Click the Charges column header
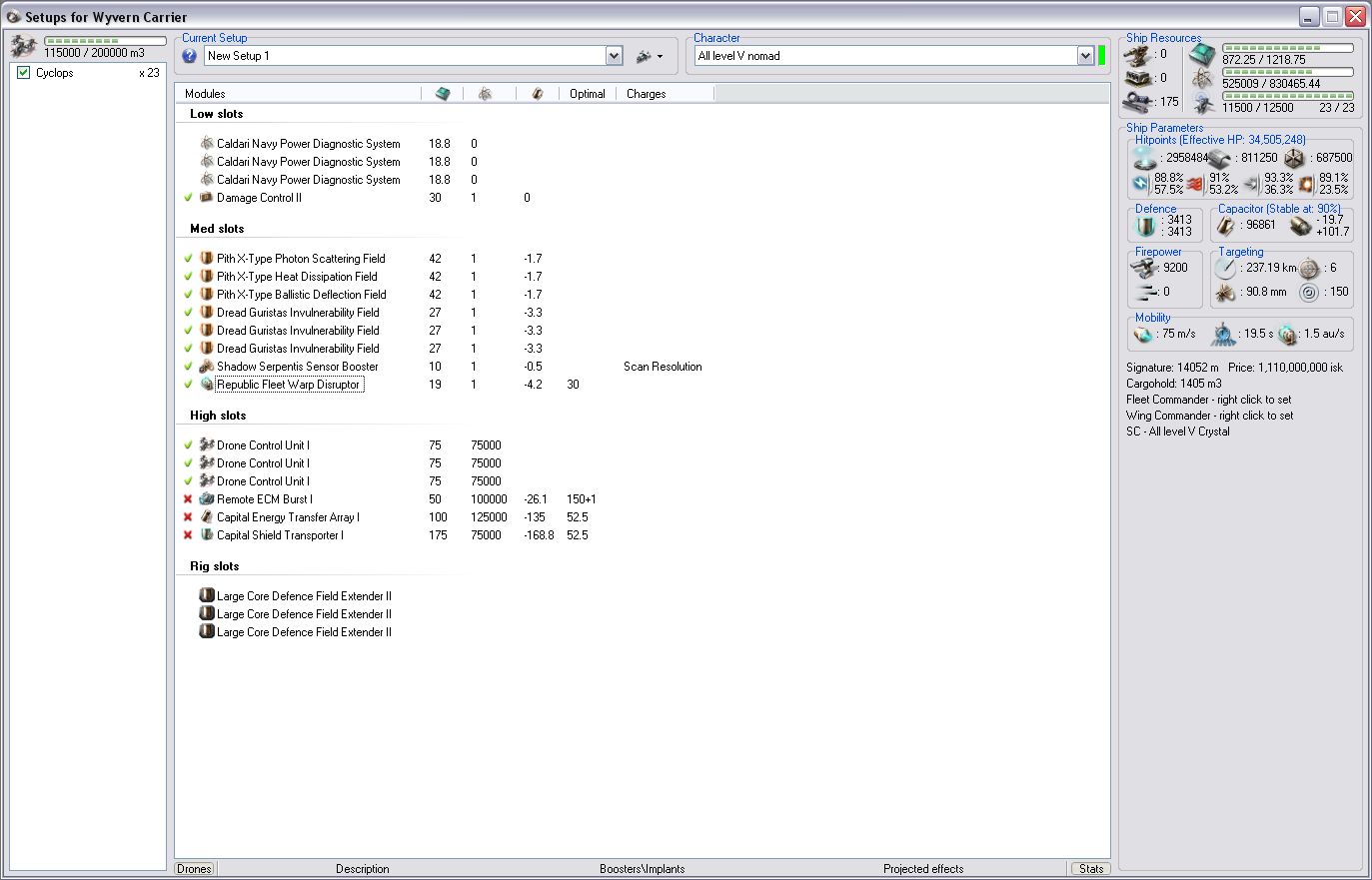 (666, 94)
